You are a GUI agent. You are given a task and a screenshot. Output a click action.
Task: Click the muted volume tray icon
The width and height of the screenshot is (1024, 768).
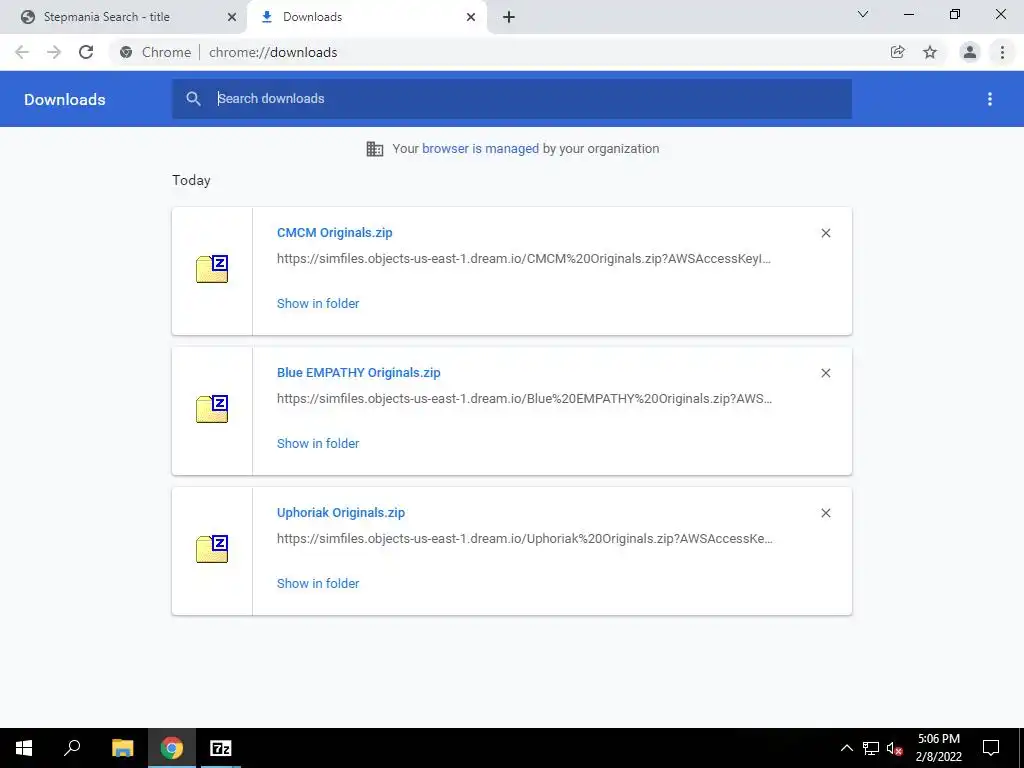pos(895,748)
